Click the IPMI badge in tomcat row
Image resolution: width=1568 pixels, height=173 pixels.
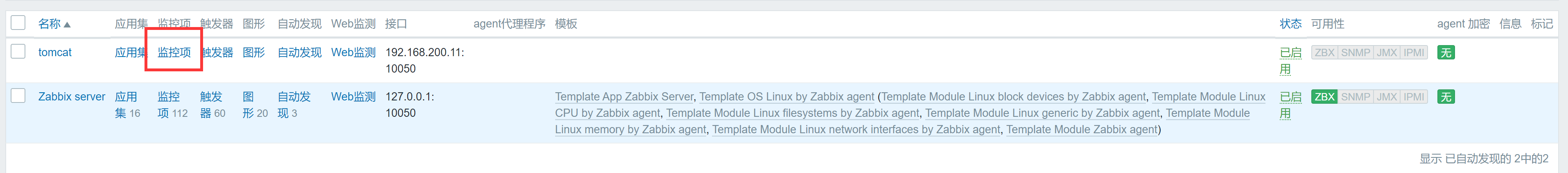pos(1413,52)
